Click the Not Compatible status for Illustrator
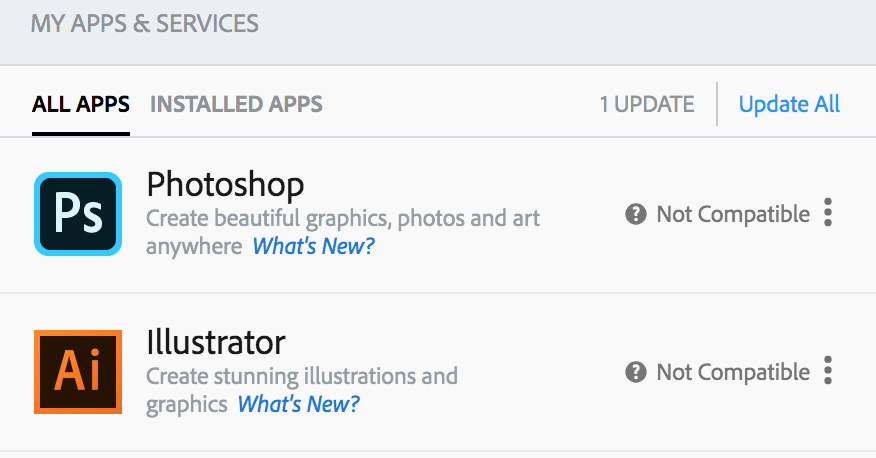 tap(732, 372)
